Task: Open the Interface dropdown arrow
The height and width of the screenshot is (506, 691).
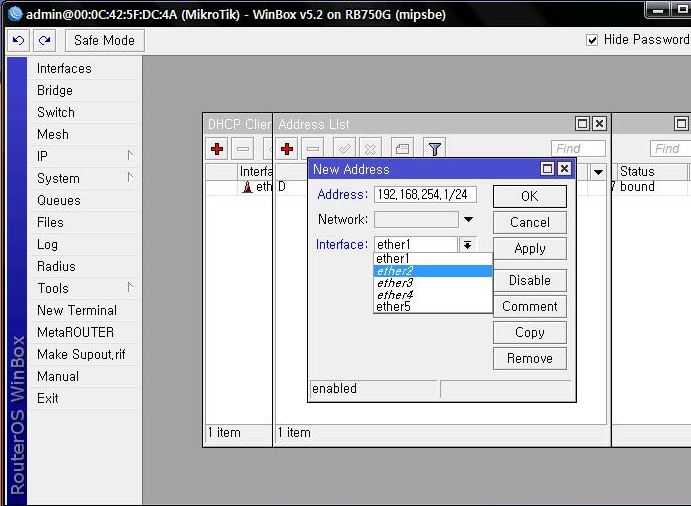Action: 467,245
